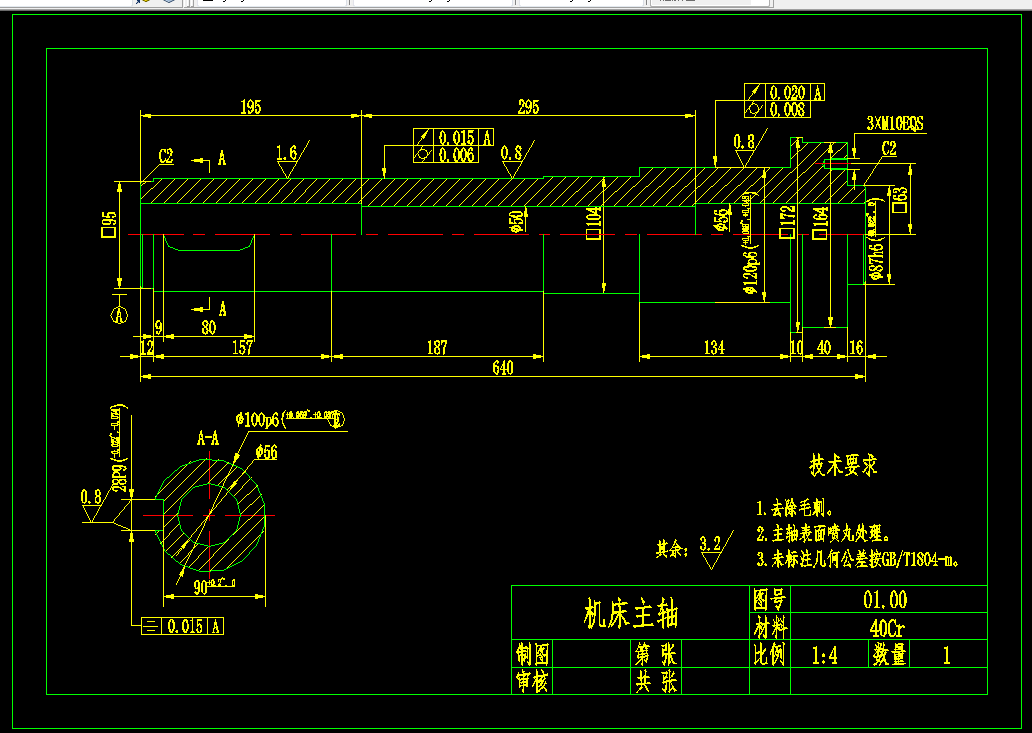Click the 195 length dimension
The height and width of the screenshot is (733, 1032).
pos(250,107)
